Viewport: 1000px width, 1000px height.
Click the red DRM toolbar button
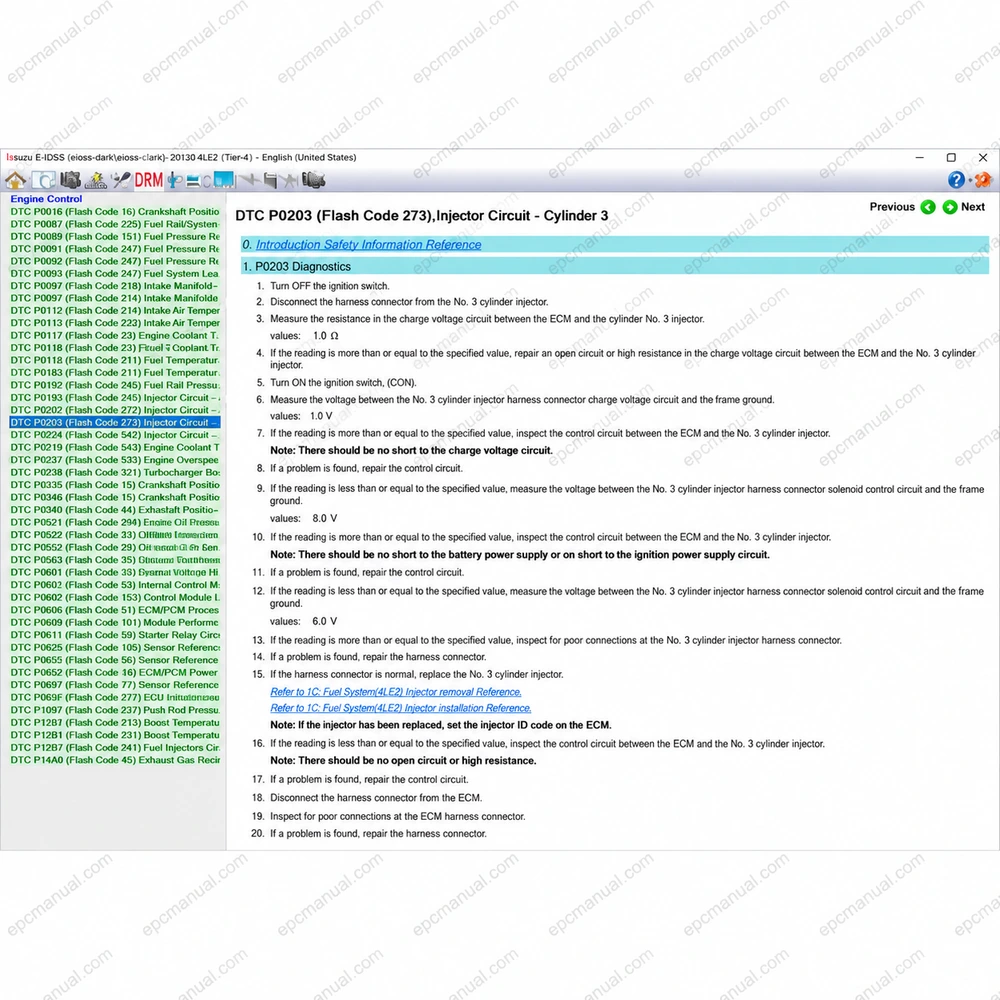click(149, 180)
